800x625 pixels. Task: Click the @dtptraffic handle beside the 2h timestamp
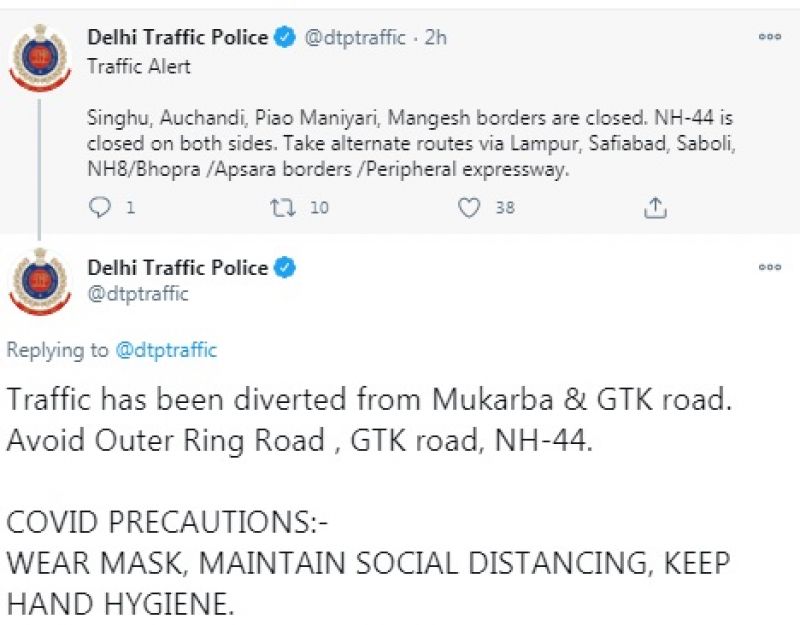click(354, 38)
